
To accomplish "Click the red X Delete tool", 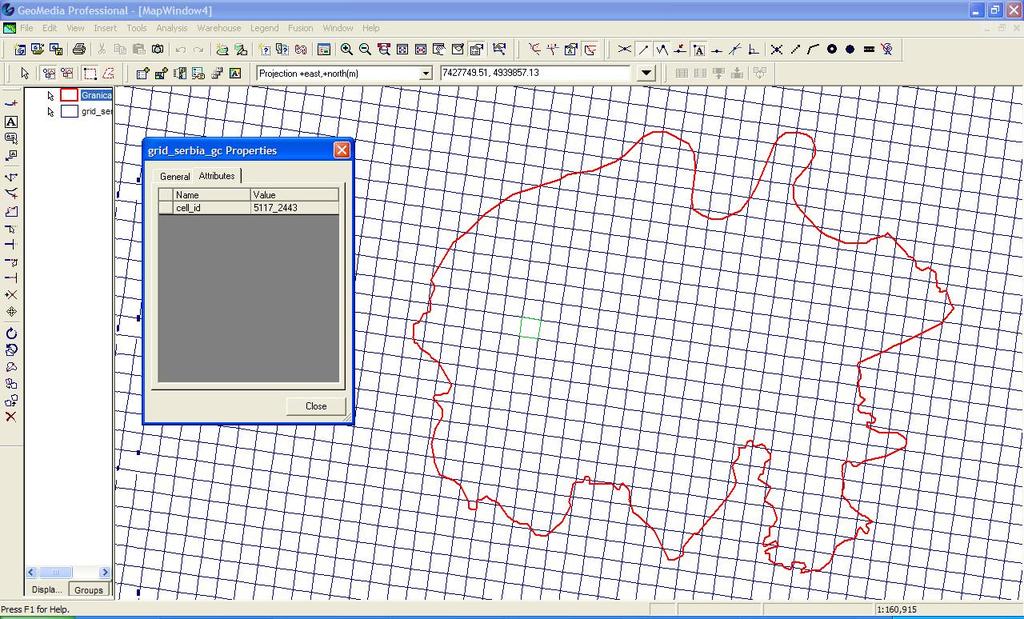I will (11, 417).
